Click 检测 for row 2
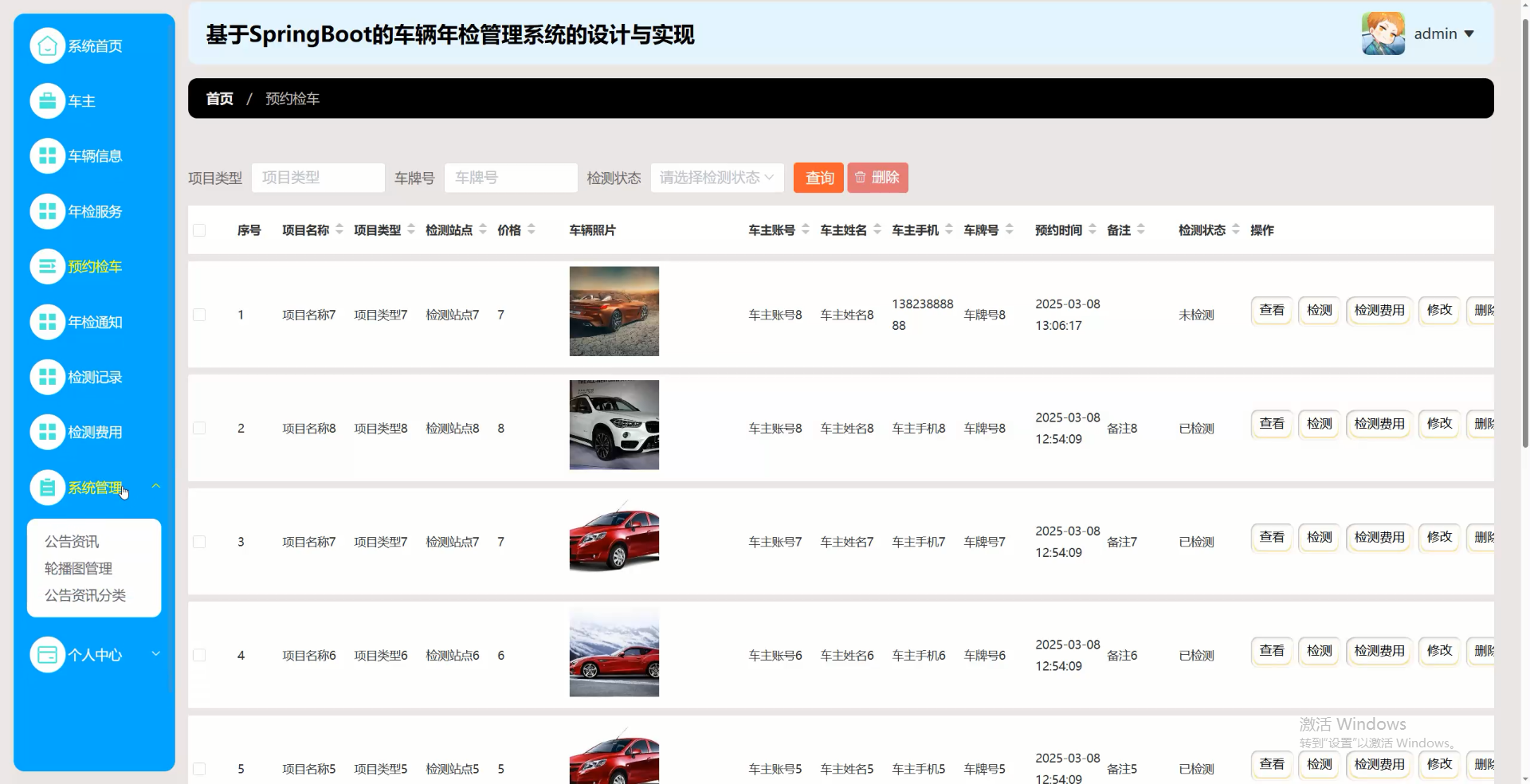Viewport: 1530px width, 784px height. 1319,424
